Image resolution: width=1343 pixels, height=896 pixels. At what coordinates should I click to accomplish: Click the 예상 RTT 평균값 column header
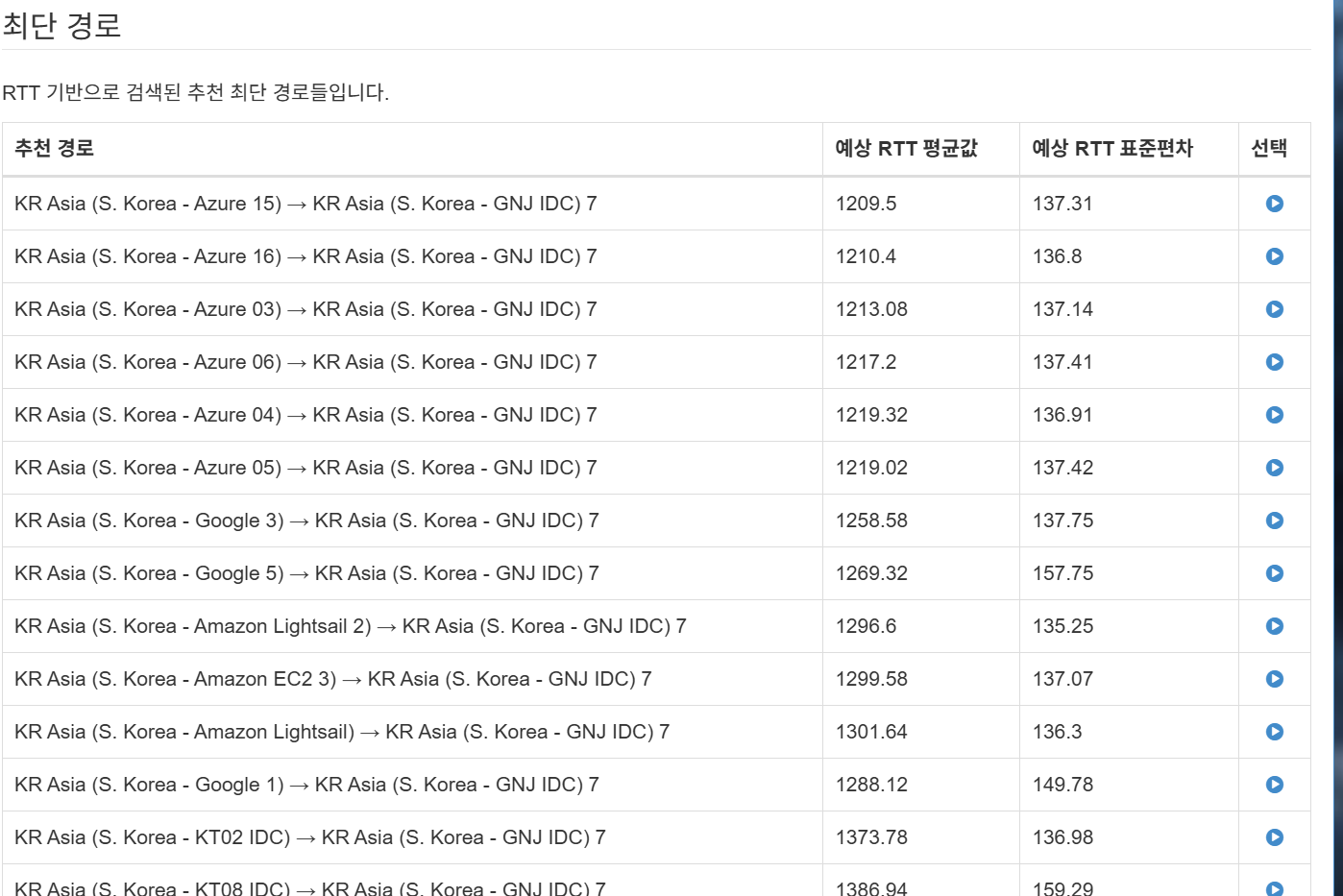click(906, 149)
